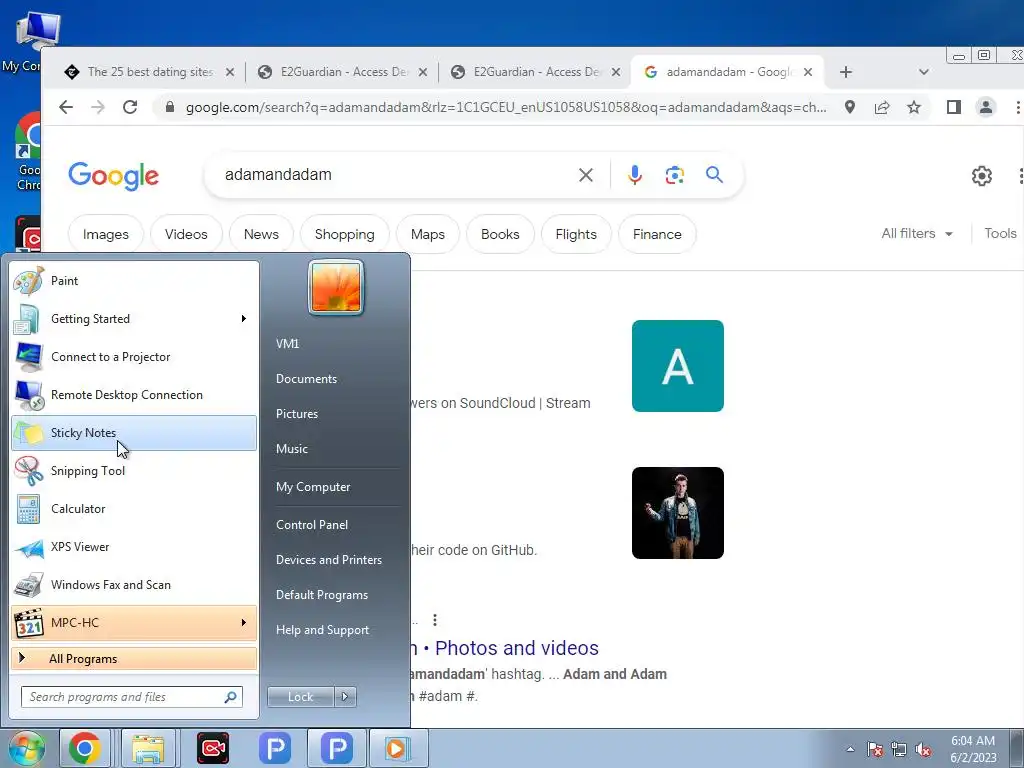Go back in Chrome

point(66,107)
